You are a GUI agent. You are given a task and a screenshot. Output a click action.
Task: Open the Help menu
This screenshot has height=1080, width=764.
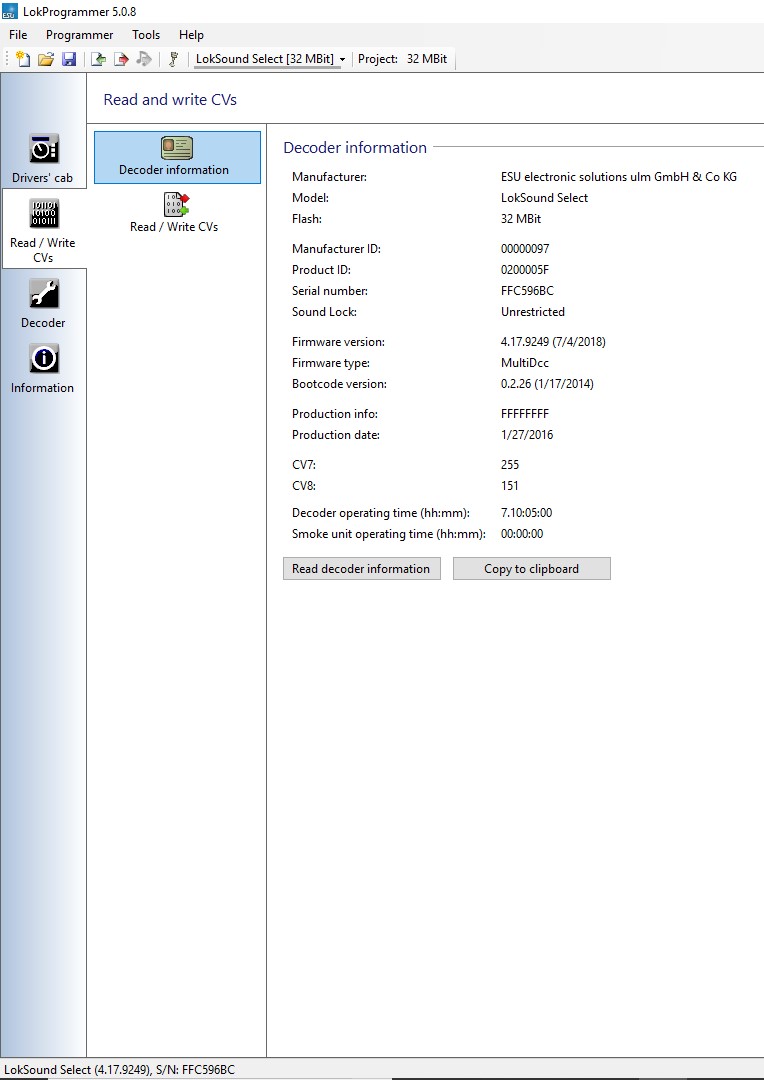(x=191, y=34)
